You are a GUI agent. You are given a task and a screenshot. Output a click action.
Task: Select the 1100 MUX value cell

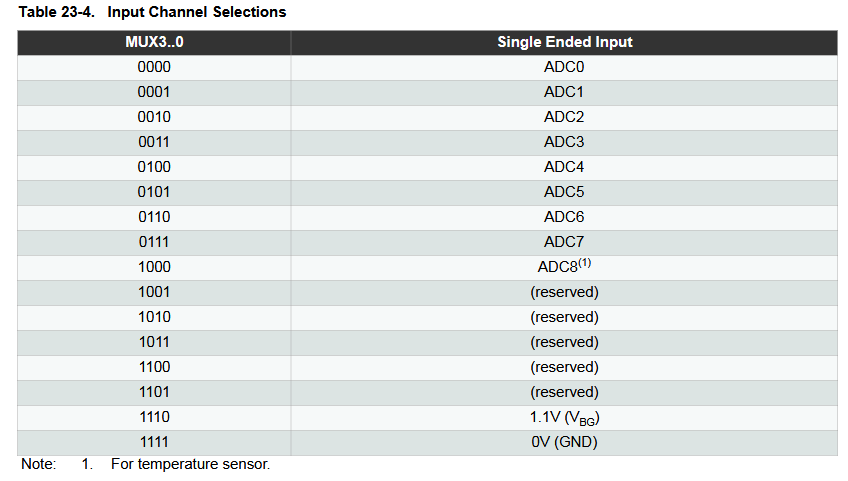pyautogui.click(x=154, y=367)
